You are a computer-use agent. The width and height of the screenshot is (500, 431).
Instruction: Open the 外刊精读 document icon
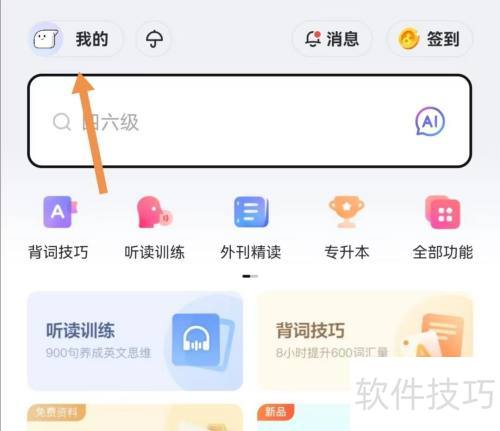tap(251, 212)
